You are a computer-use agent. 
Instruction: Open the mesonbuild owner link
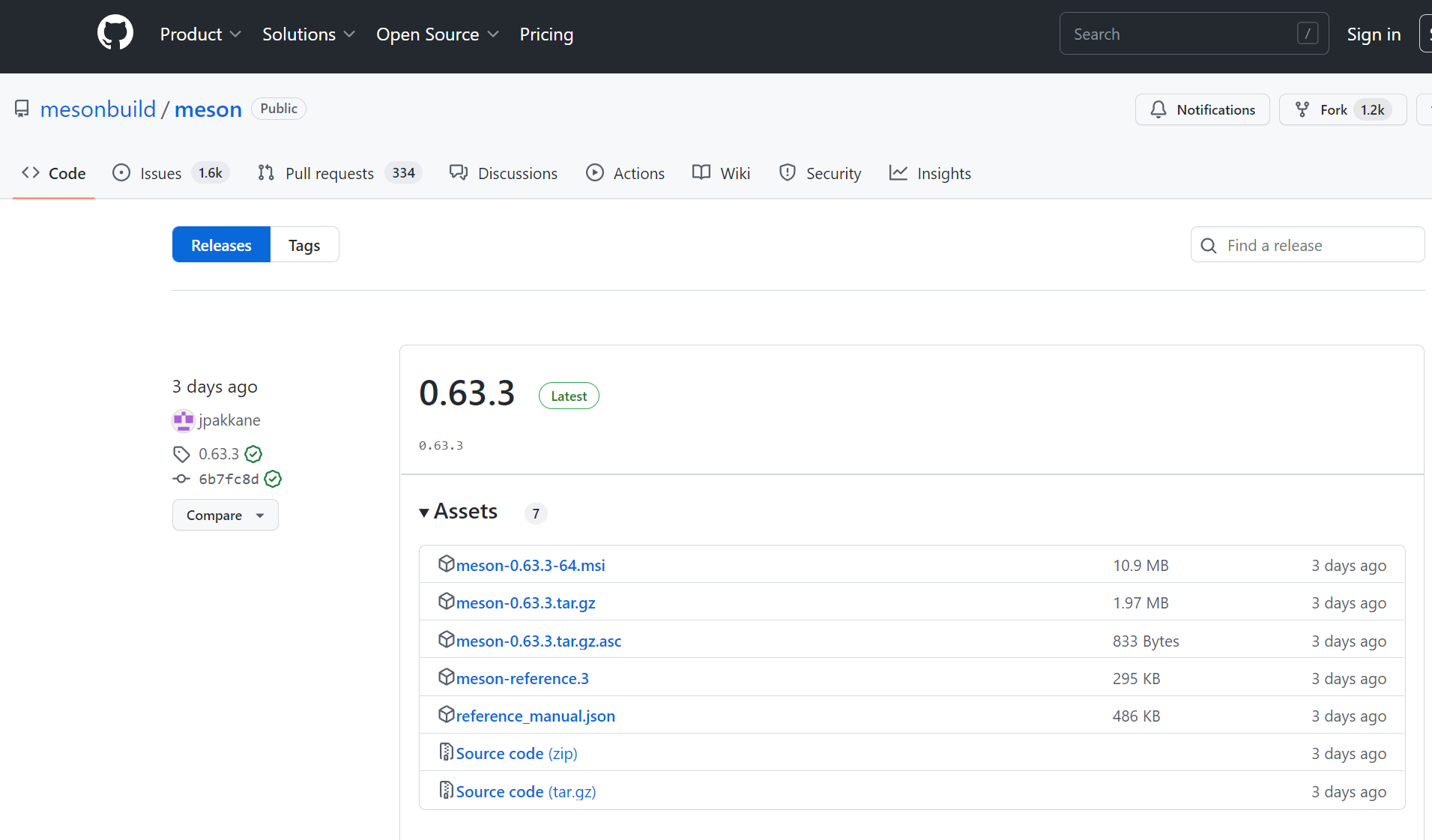98,109
